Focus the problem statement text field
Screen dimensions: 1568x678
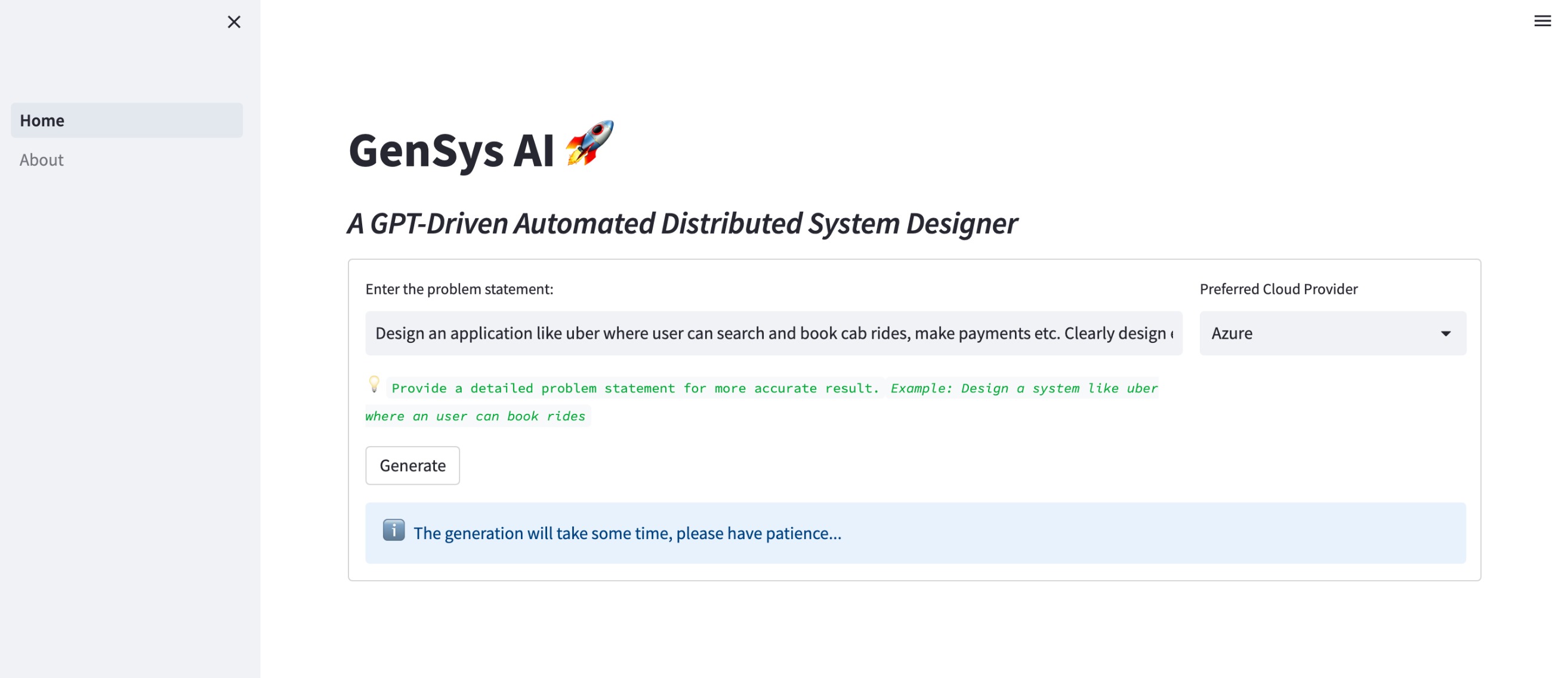(773, 333)
